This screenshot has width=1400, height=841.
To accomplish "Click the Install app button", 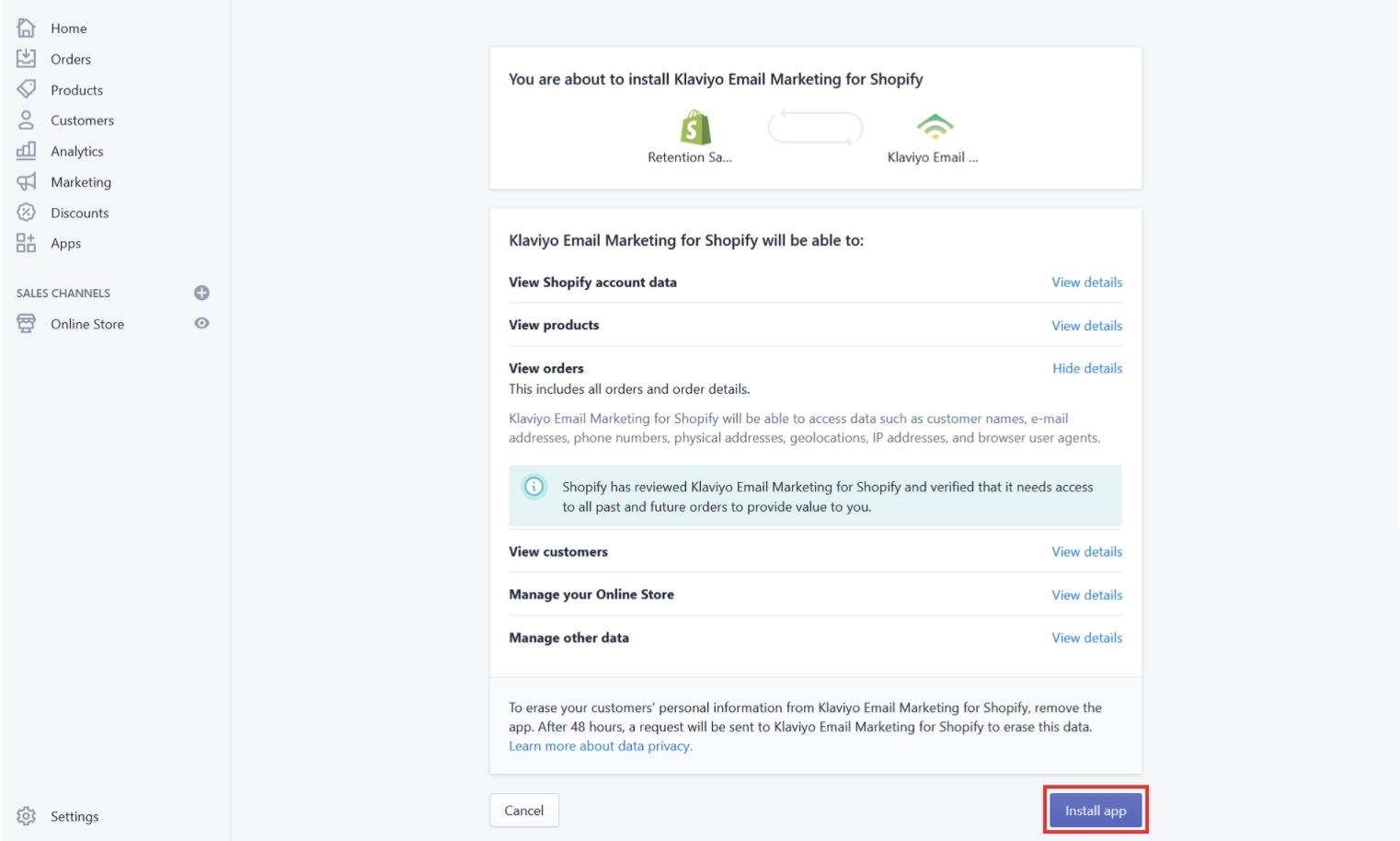I will click(x=1095, y=811).
